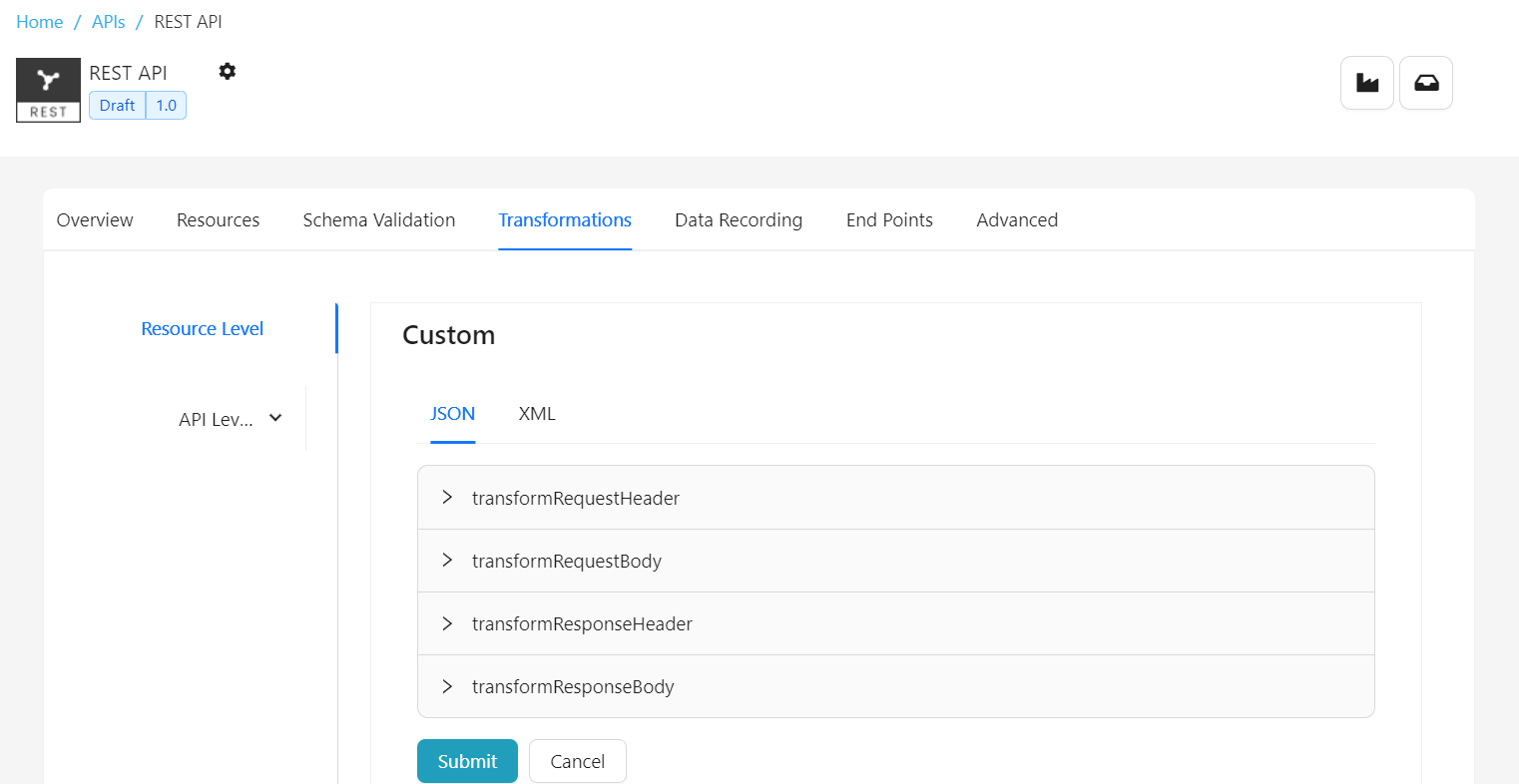
Task: Select the JSON tab
Action: 452,414
